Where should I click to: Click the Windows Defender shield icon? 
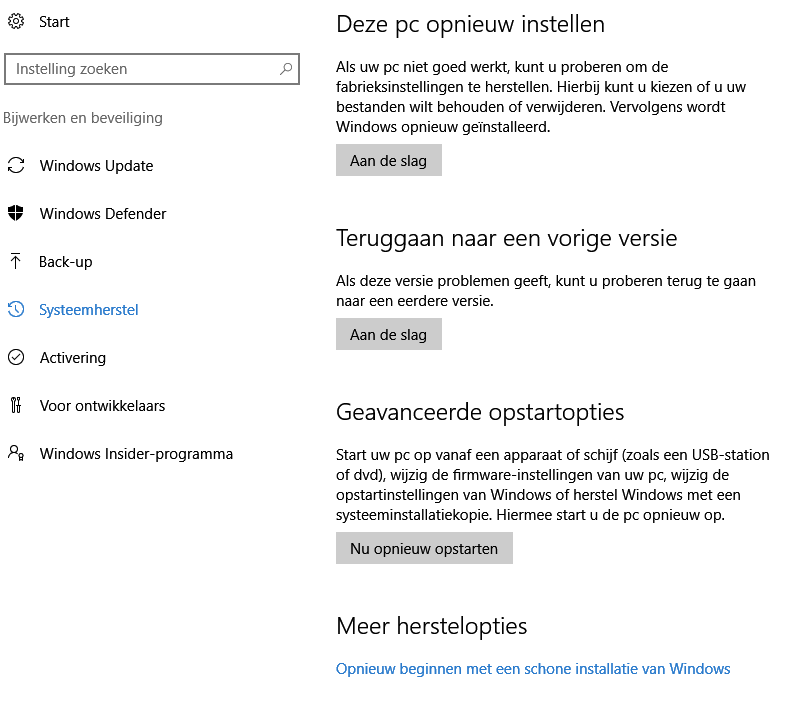[x=16, y=214]
